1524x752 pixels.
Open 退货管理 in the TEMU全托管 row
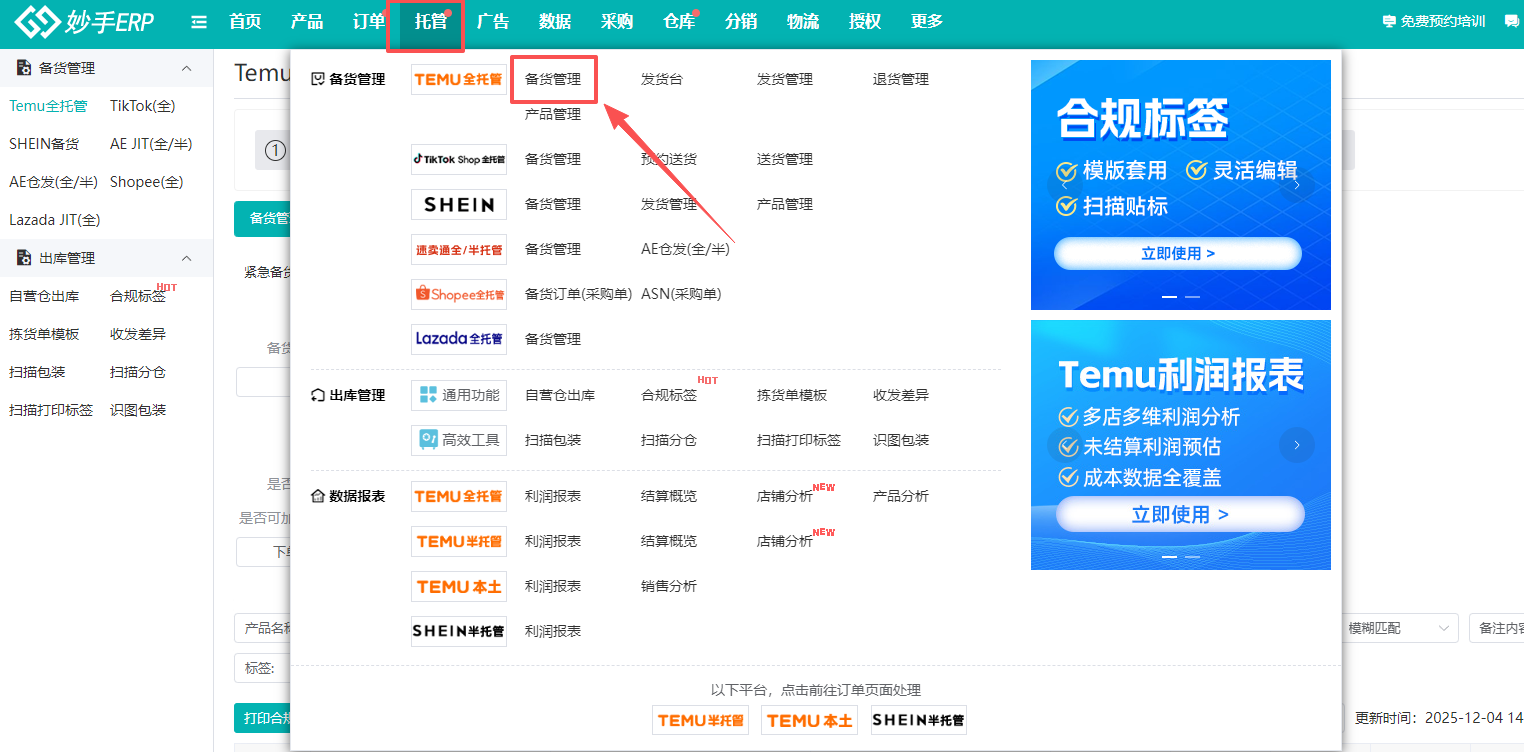pyautogui.click(x=901, y=79)
